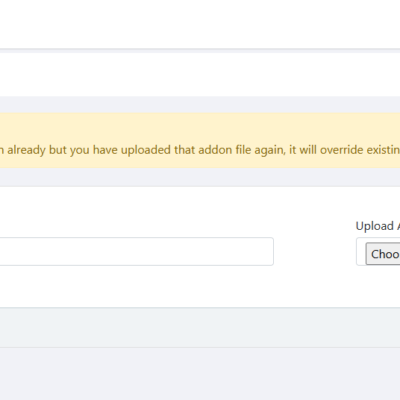The image size is (400, 400).
Task: Click the word "already" in the warning text
Action: (26, 150)
